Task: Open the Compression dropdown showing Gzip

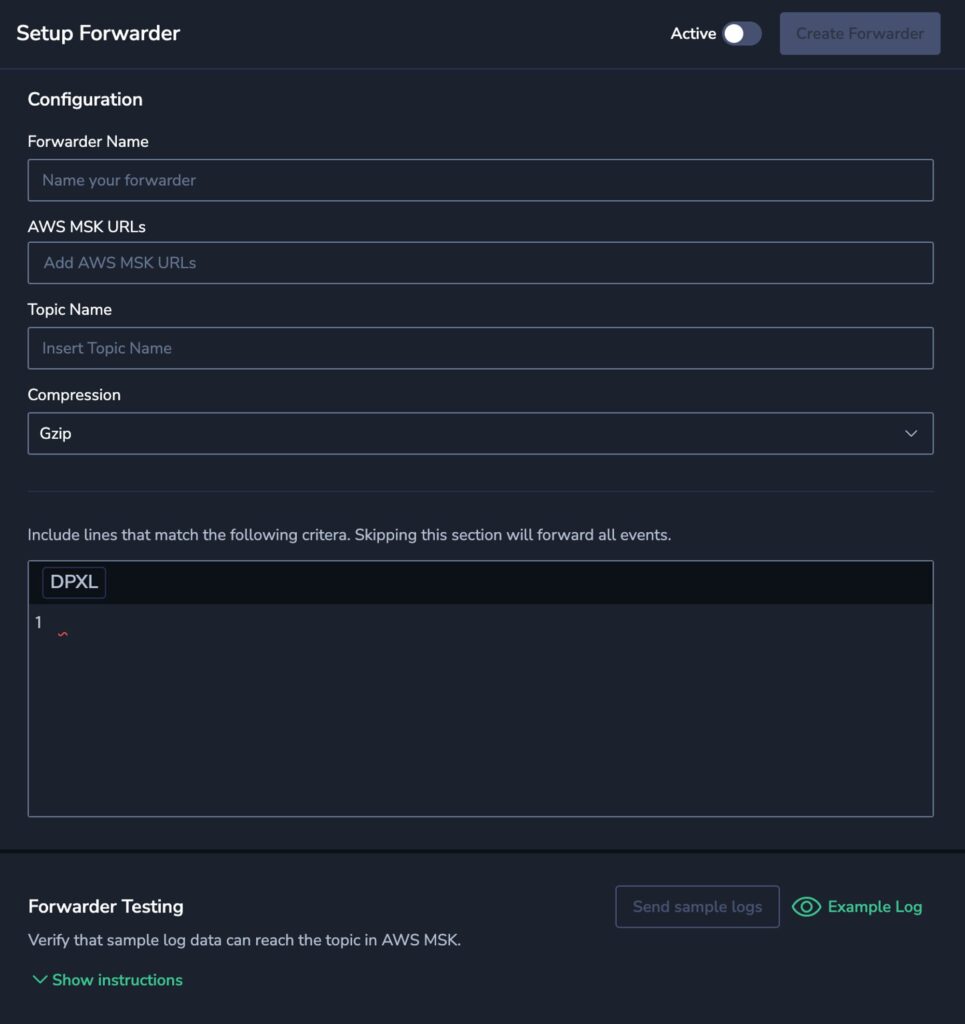Action: [481, 434]
